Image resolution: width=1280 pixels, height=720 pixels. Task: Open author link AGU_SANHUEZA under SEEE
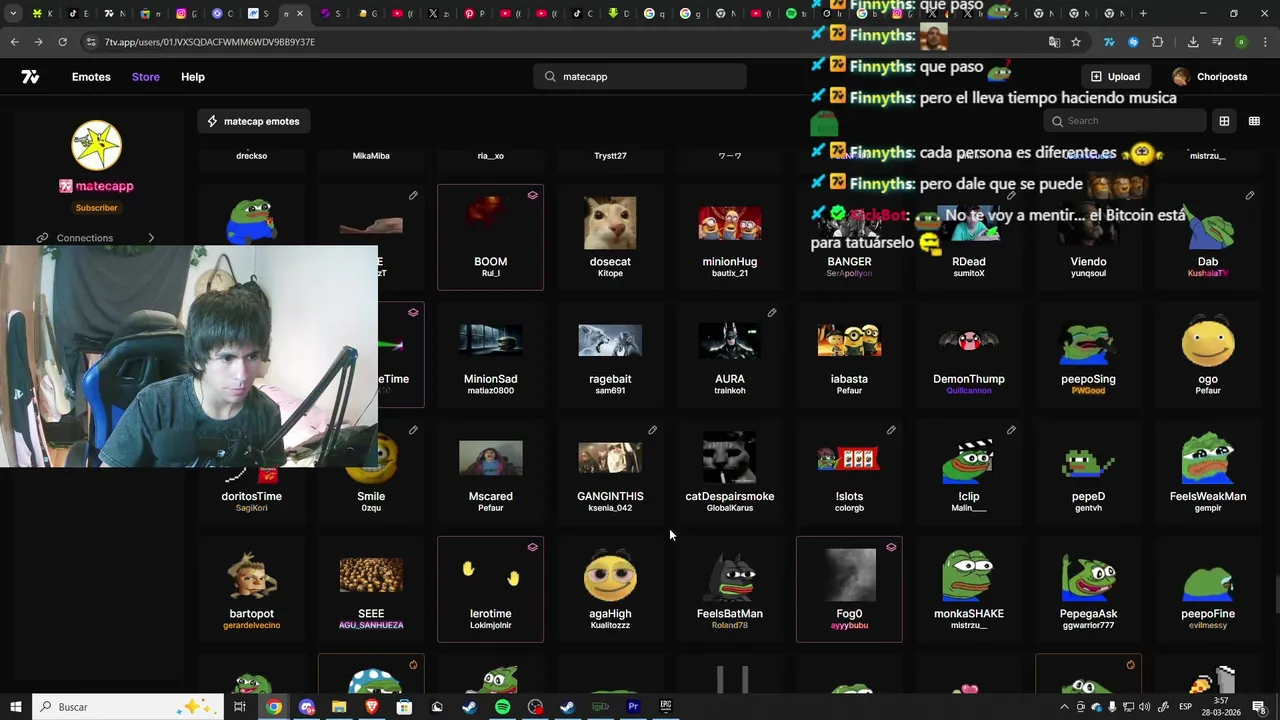pyautogui.click(x=371, y=625)
